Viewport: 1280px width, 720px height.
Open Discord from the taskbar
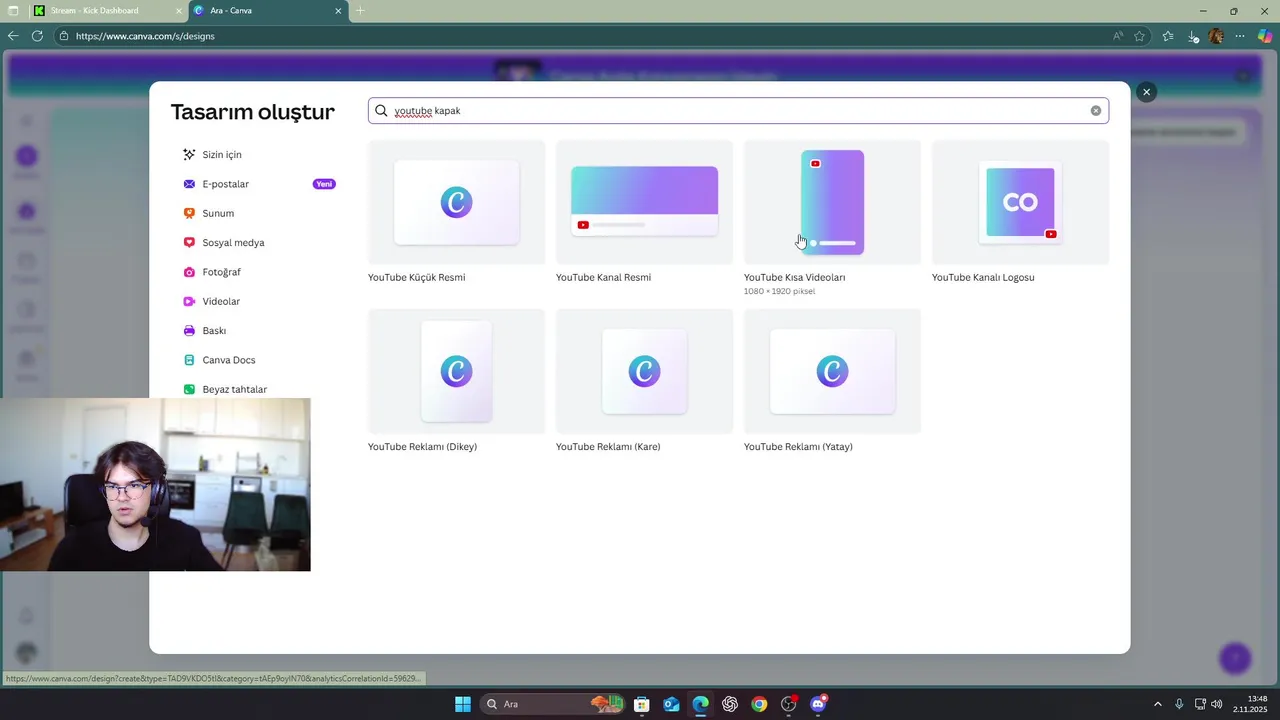[x=818, y=704]
